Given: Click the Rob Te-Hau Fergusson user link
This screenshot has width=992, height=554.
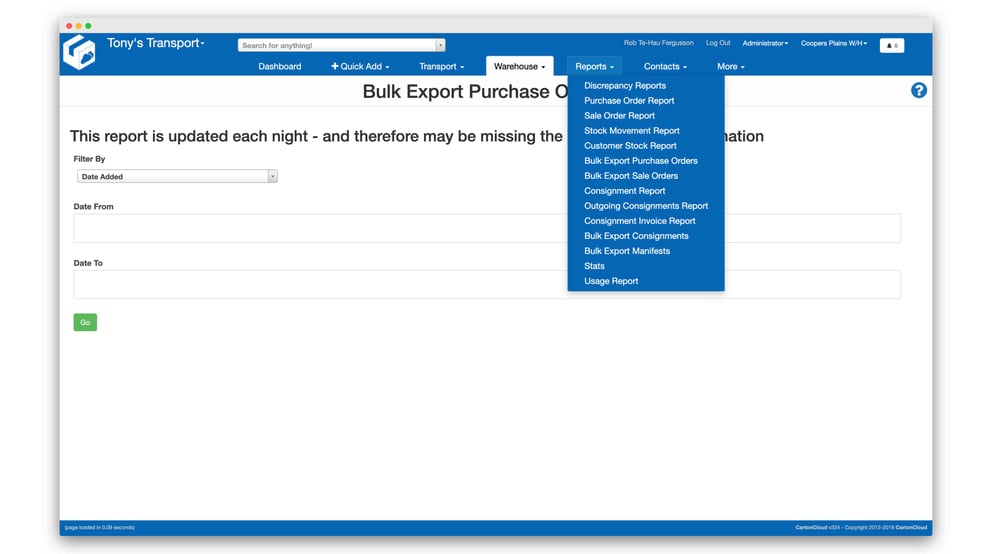Looking at the screenshot, I should [x=659, y=43].
